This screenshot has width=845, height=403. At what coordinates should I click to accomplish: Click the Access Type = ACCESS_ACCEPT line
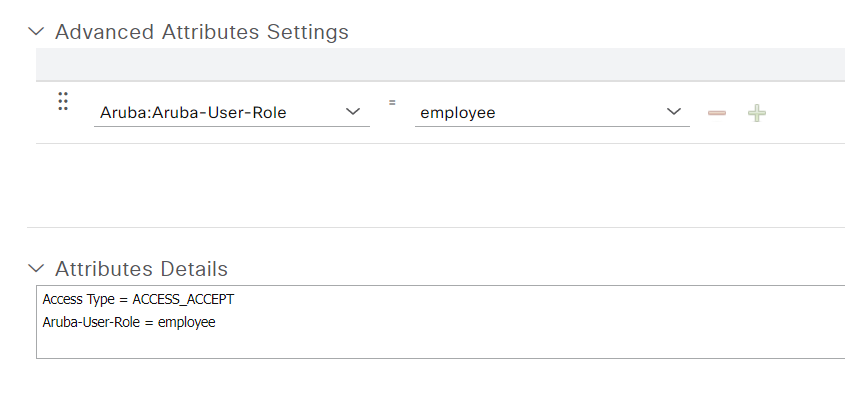(x=138, y=300)
